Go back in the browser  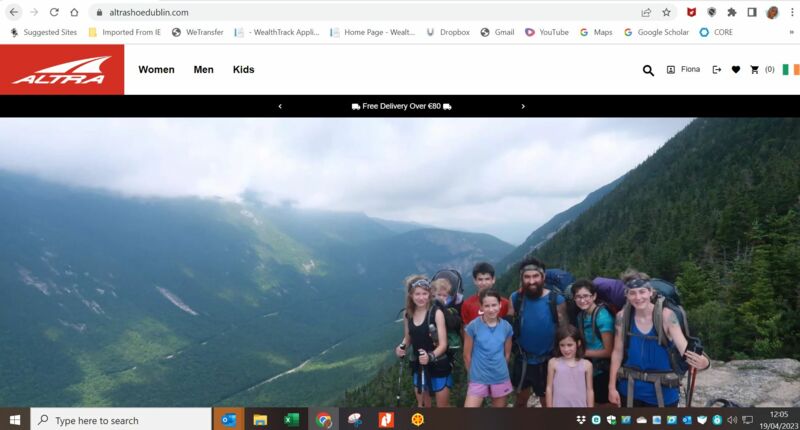pos(14,12)
